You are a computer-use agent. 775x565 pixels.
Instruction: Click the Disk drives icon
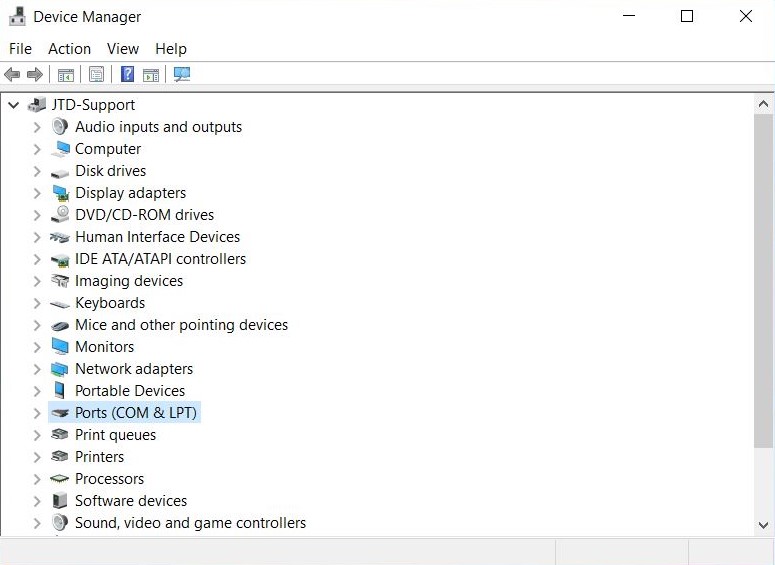tap(60, 173)
